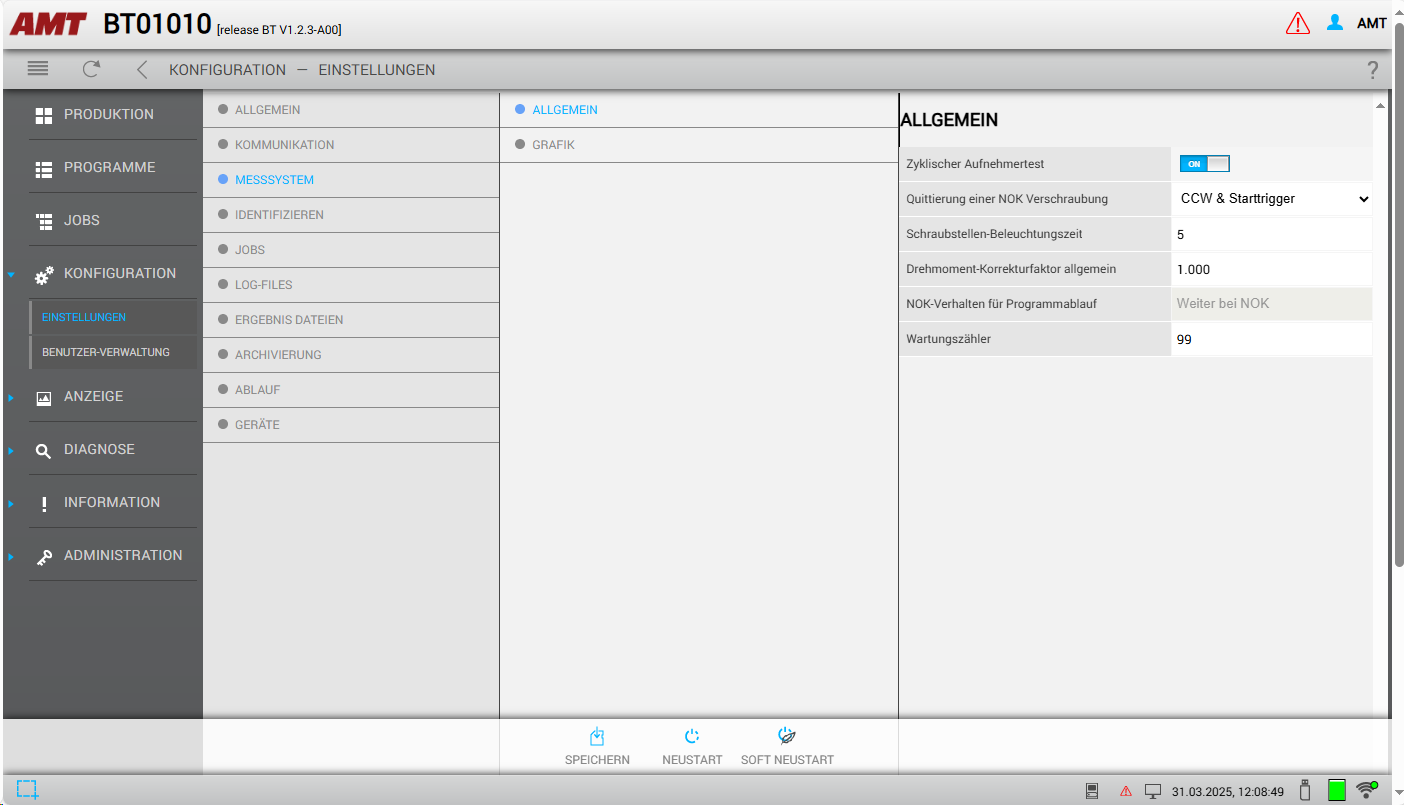Click the USB stick icon in status bar
The width and height of the screenshot is (1404, 805).
(1304, 790)
